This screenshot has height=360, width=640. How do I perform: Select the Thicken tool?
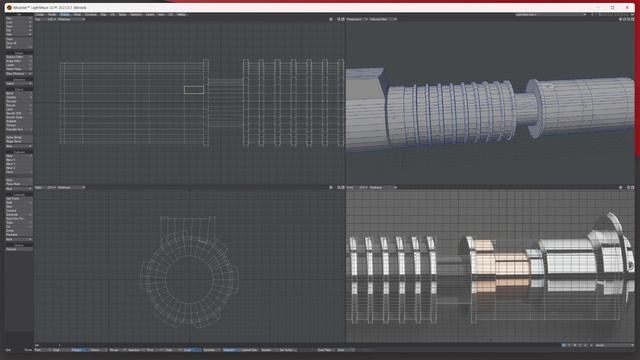(x=19, y=125)
